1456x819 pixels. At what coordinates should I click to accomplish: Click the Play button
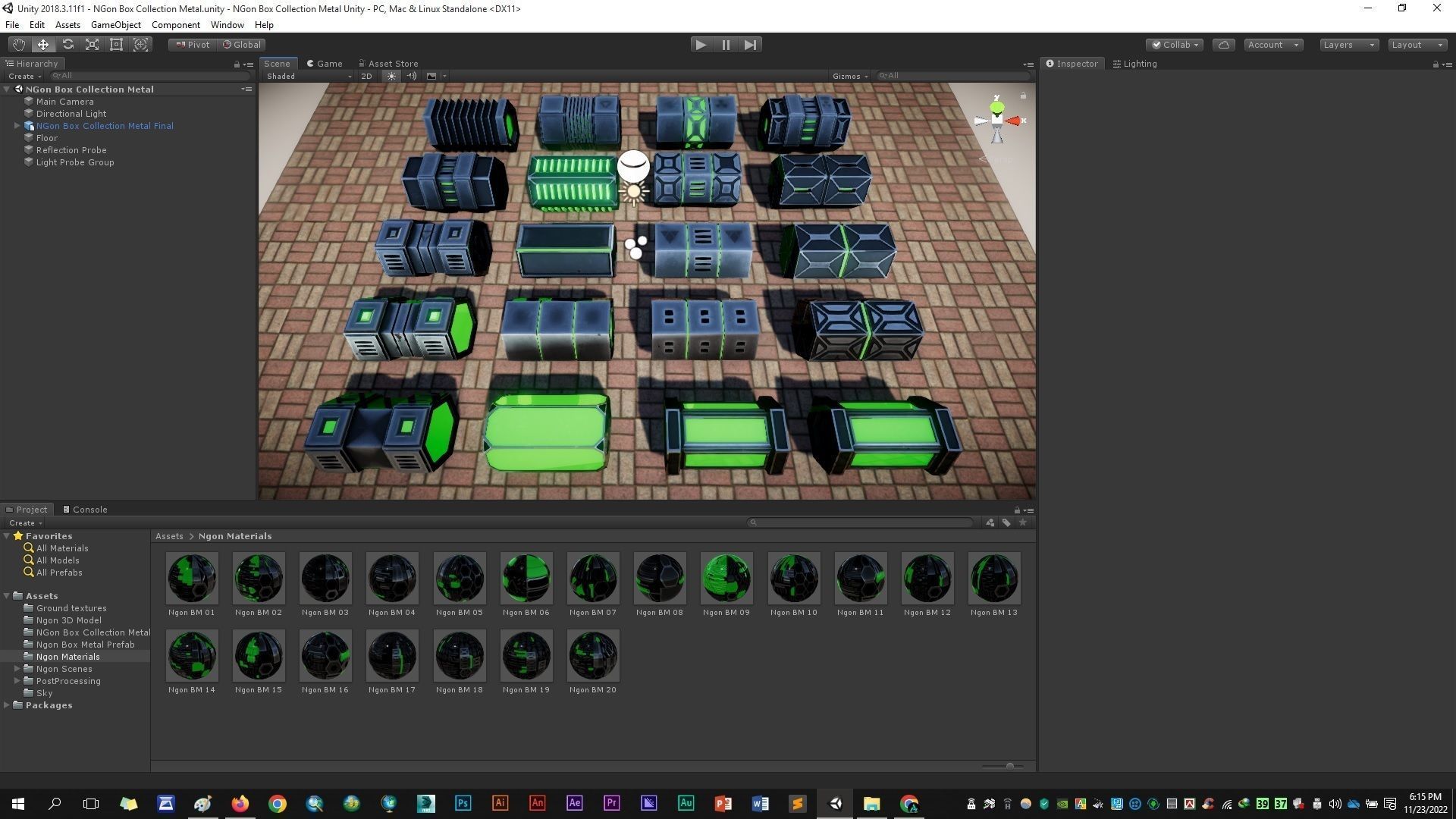[701, 45]
